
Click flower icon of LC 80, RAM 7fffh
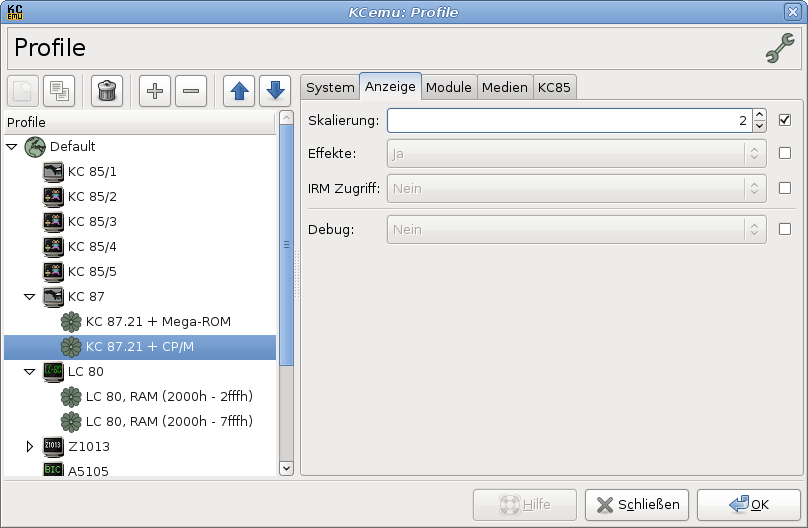coord(71,422)
